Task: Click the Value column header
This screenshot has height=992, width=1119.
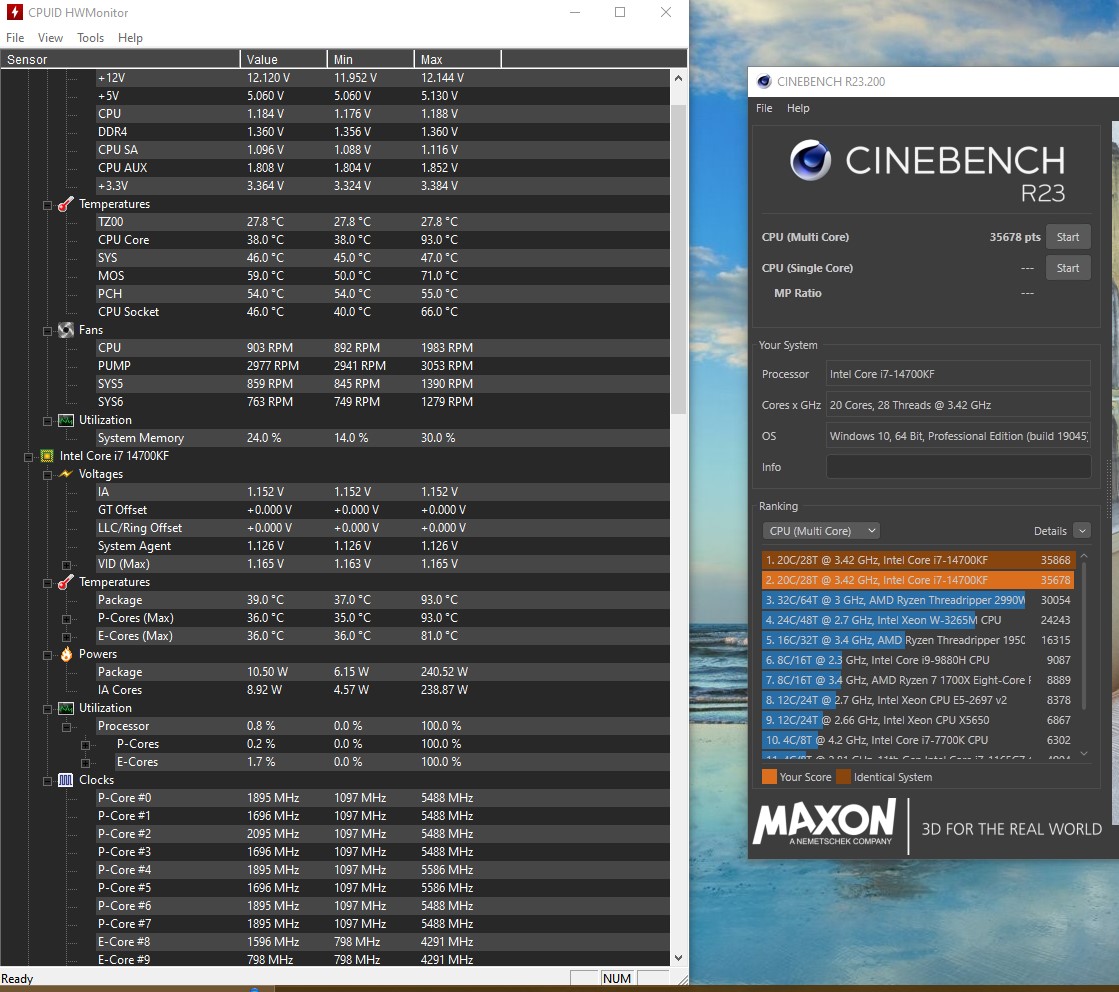Action: (x=283, y=59)
